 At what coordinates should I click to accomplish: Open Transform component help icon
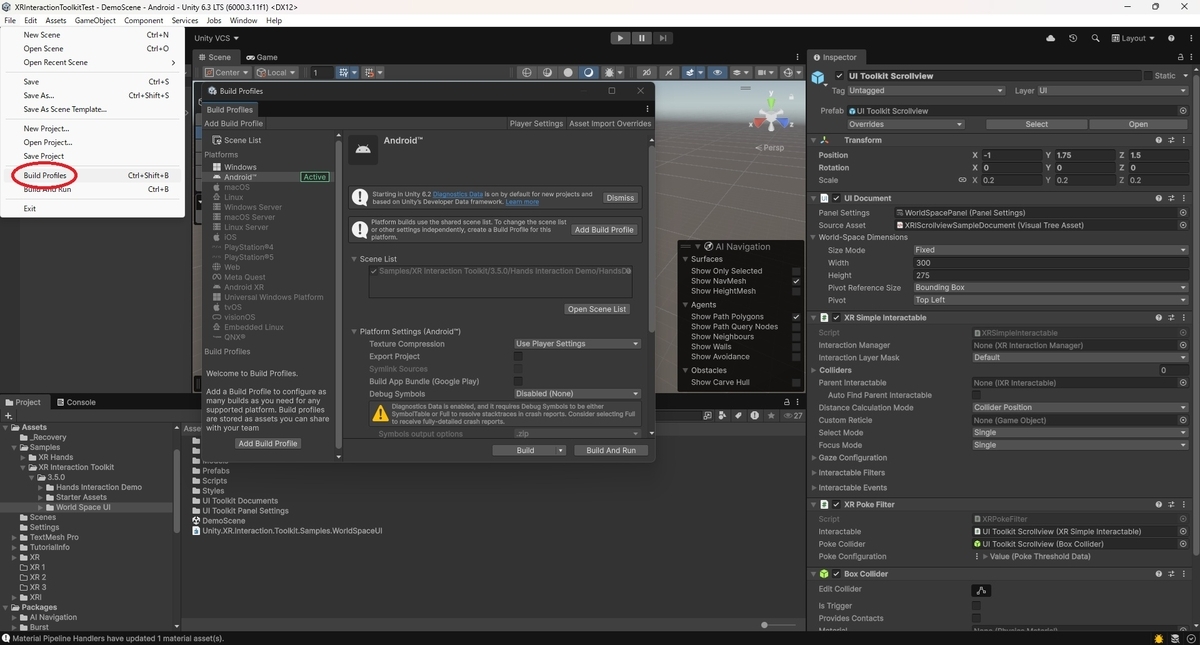(x=1159, y=140)
